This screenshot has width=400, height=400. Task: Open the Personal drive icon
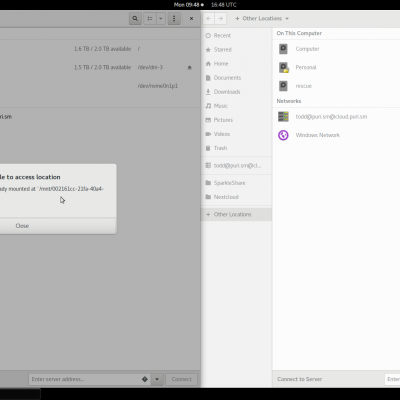tap(283, 67)
